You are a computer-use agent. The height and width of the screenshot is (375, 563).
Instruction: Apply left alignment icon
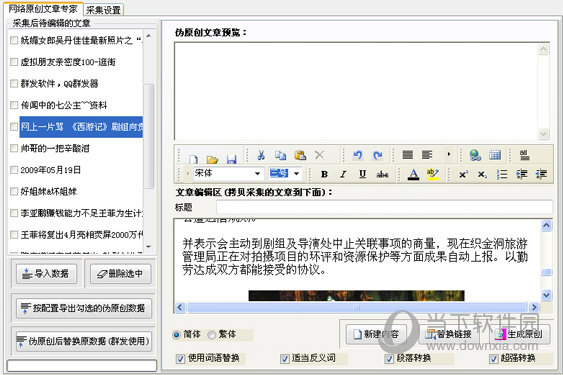pyautogui.click(x=427, y=155)
